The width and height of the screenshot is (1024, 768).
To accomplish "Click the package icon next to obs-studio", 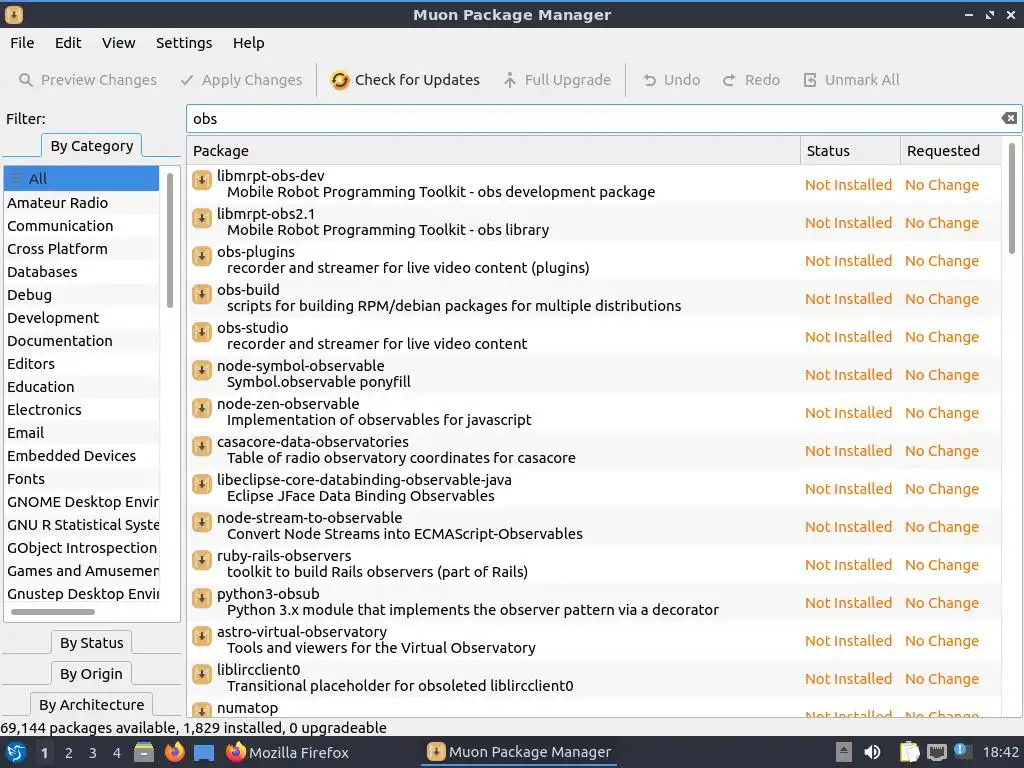I will 202,332.
